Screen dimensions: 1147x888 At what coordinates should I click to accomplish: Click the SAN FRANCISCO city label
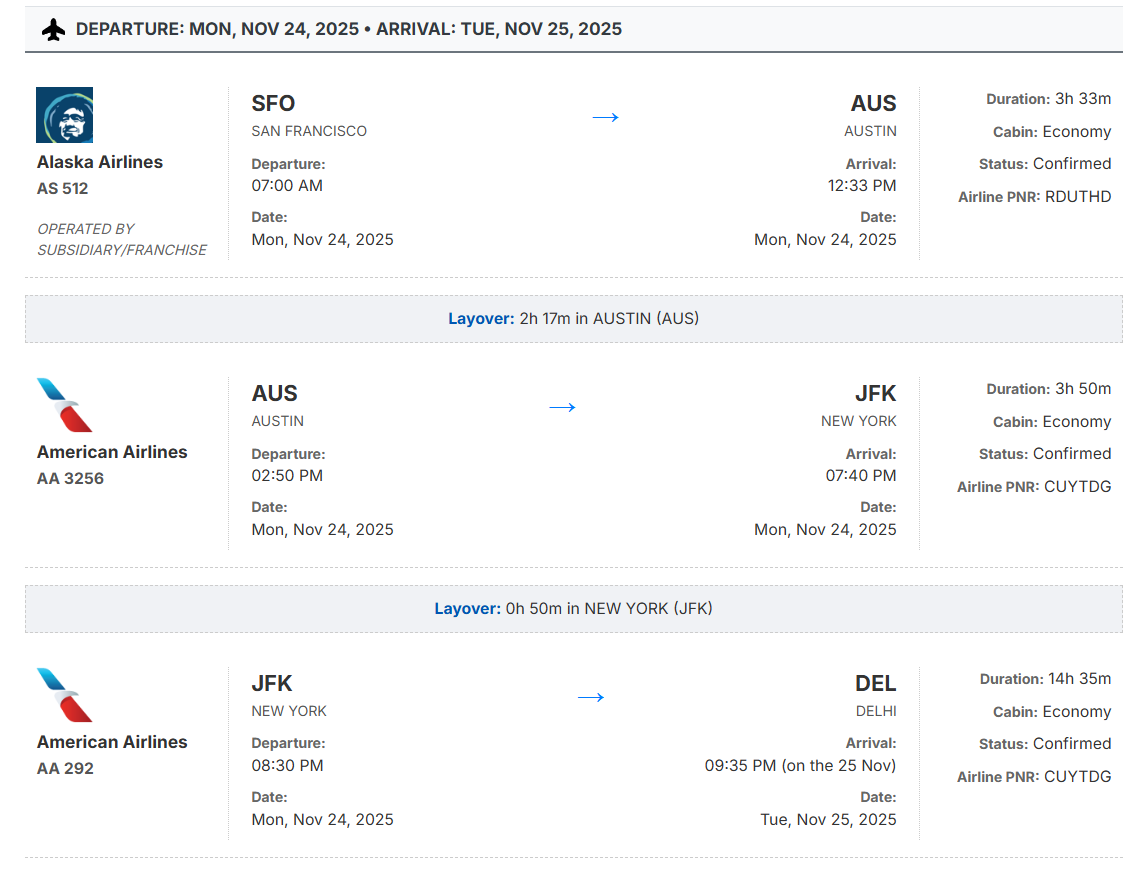(309, 131)
